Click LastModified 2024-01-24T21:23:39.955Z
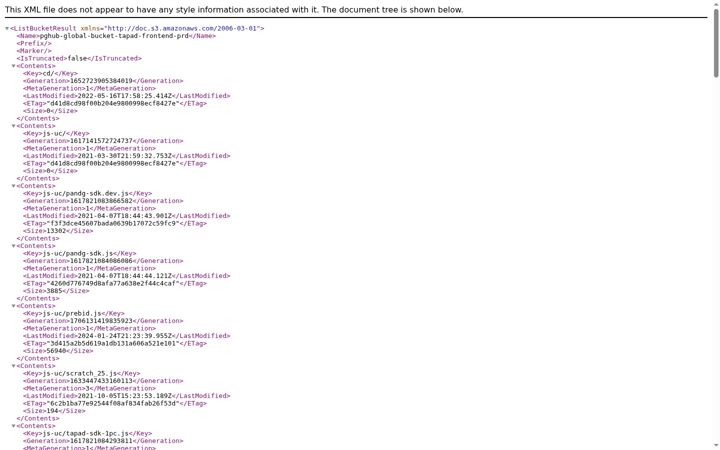 (x=125, y=336)
